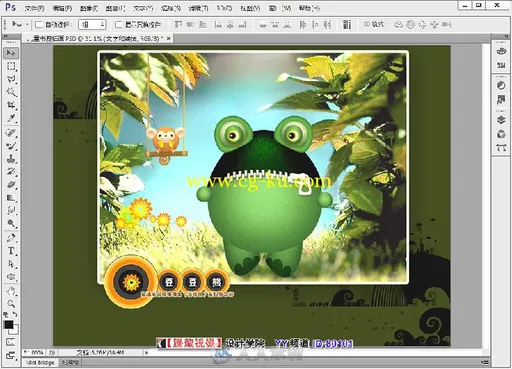The height and width of the screenshot is (369, 512).
Task: Select the Move tool in the toolbox
Action: (11, 53)
